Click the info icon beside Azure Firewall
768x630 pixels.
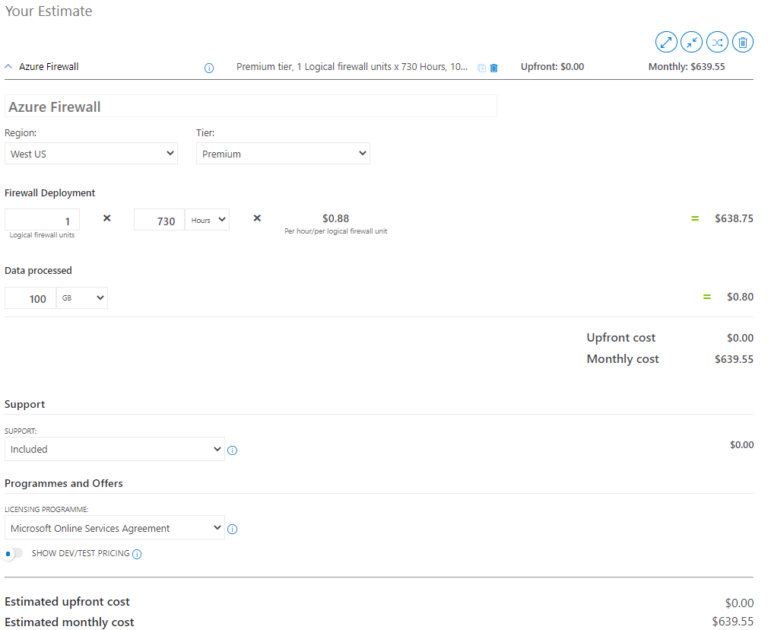[x=209, y=68]
